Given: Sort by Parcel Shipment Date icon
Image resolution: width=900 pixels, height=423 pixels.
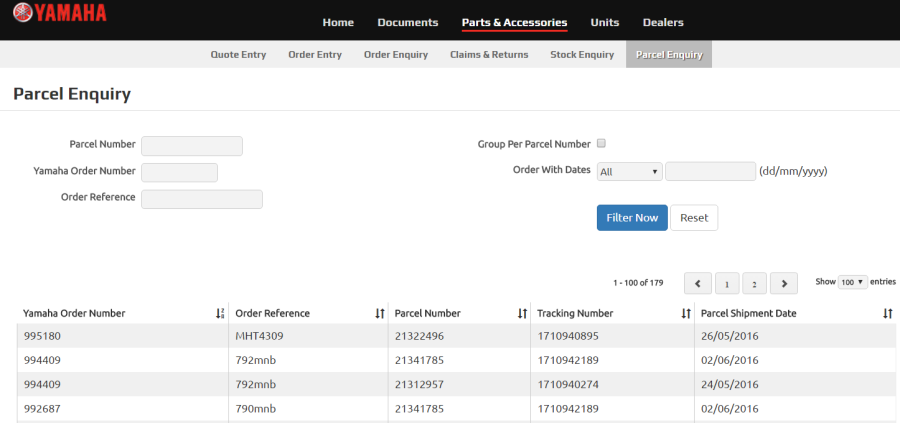Looking at the screenshot, I should click(x=887, y=313).
